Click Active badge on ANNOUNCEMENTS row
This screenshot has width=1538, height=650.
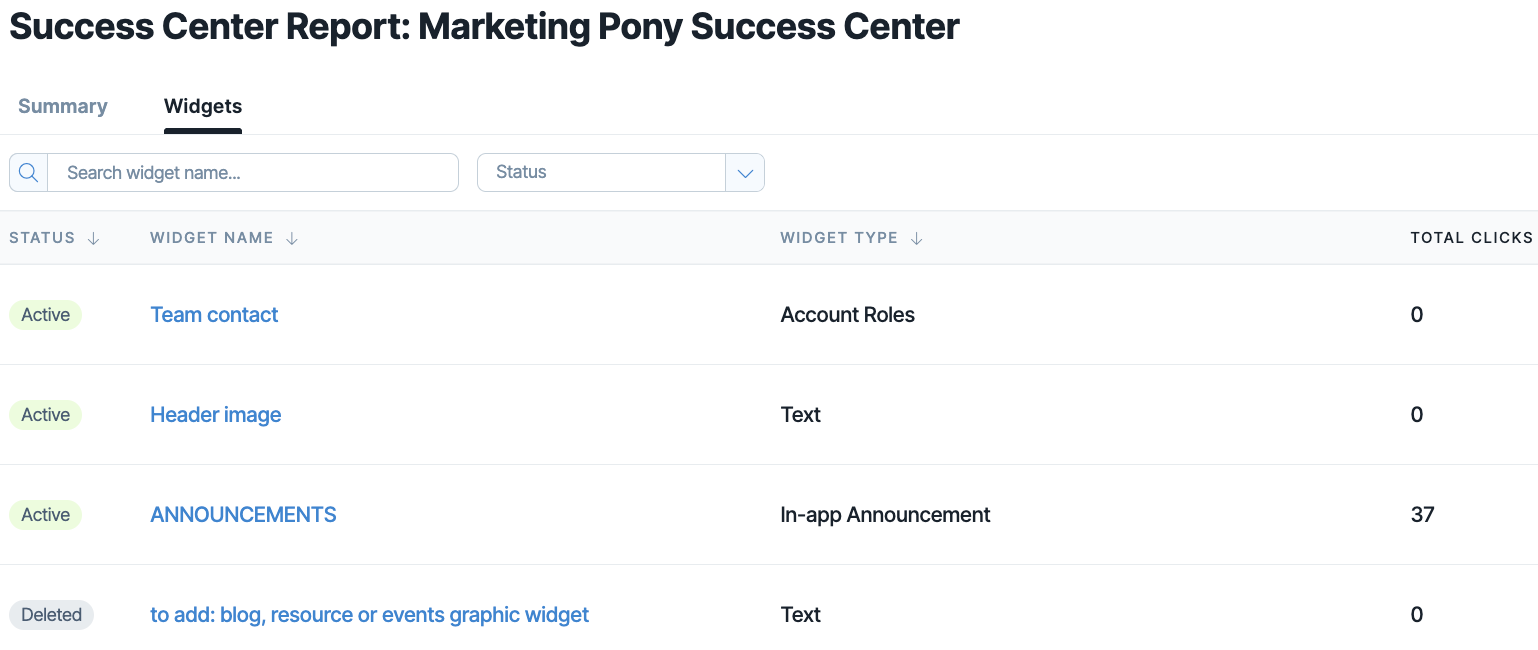pos(46,514)
